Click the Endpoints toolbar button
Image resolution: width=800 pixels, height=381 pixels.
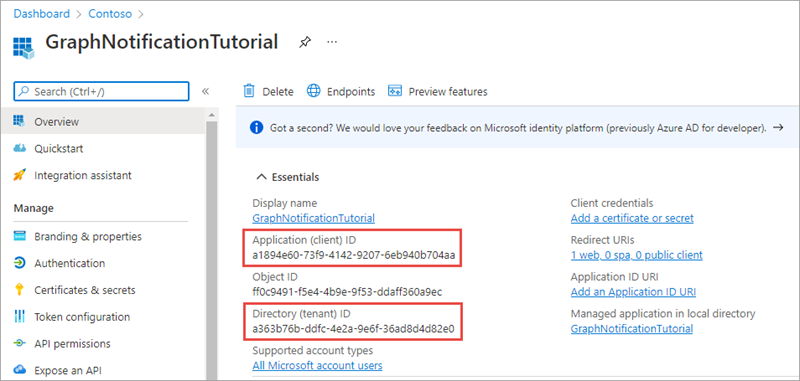341,91
